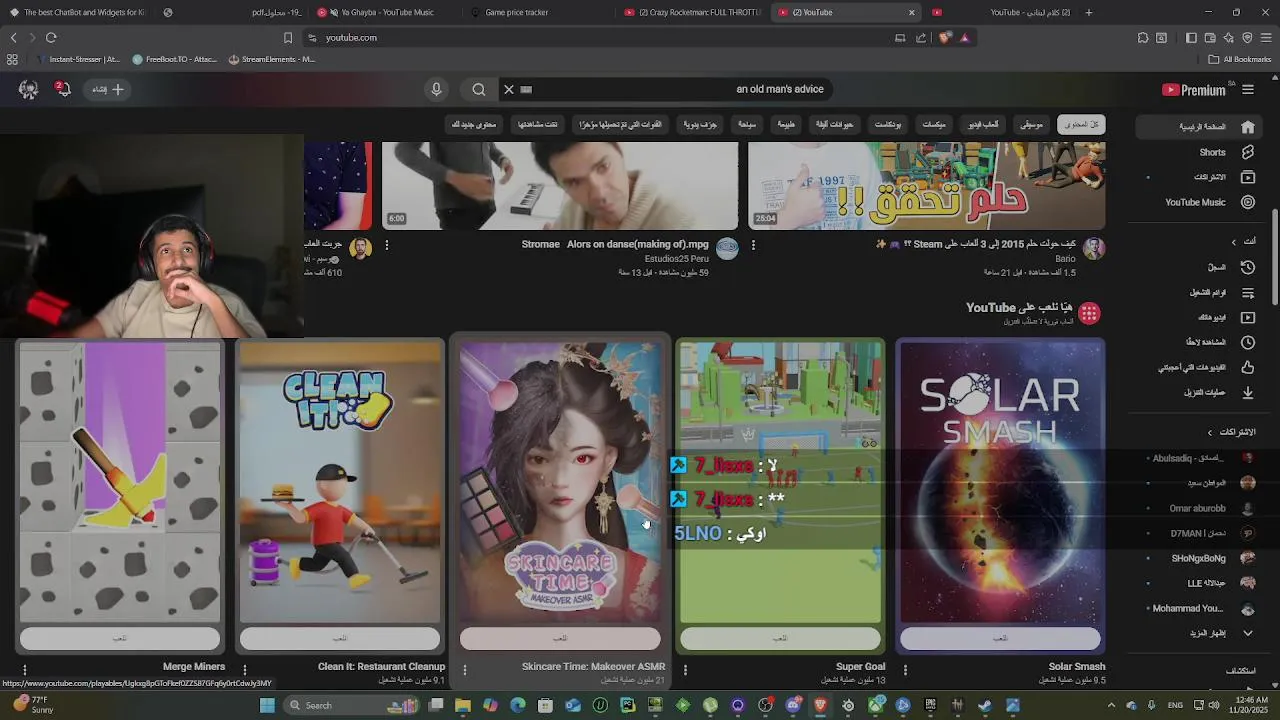Select the Podcasts filter chip
1280x720 pixels.
pyautogui.click(x=888, y=124)
